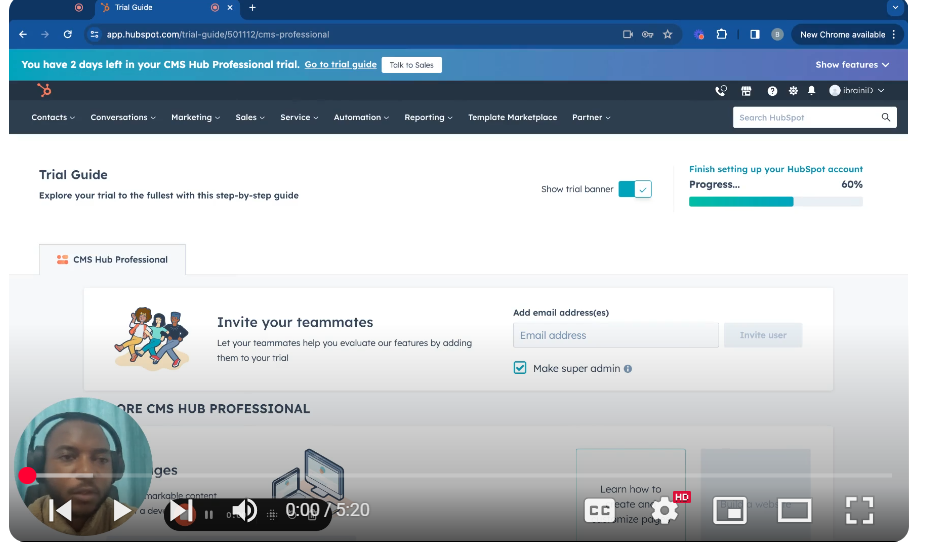Mute the video with speaker icon
The height and width of the screenshot is (551, 931).
coord(244,510)
